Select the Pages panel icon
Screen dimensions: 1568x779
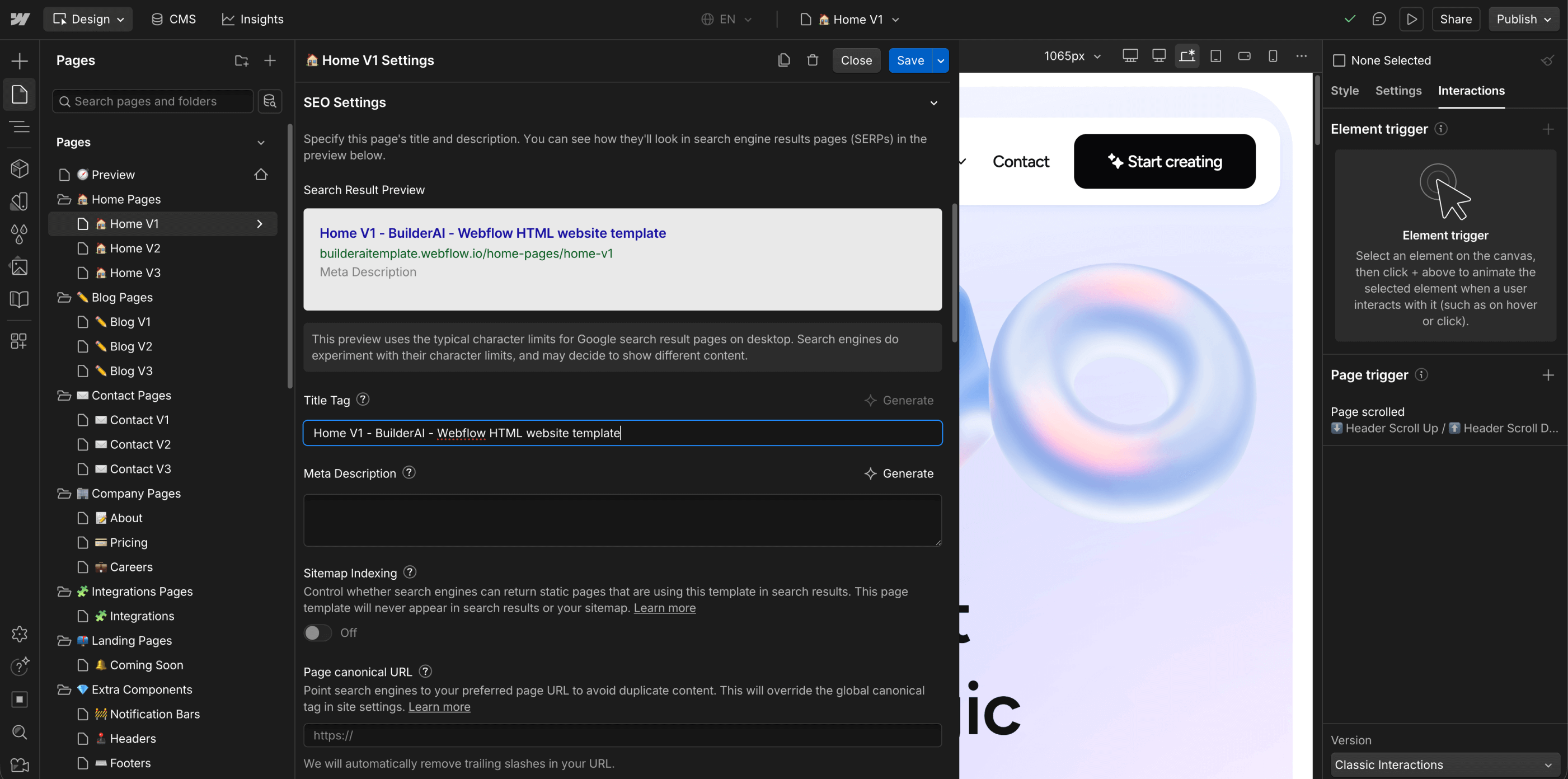click(20, 95)
